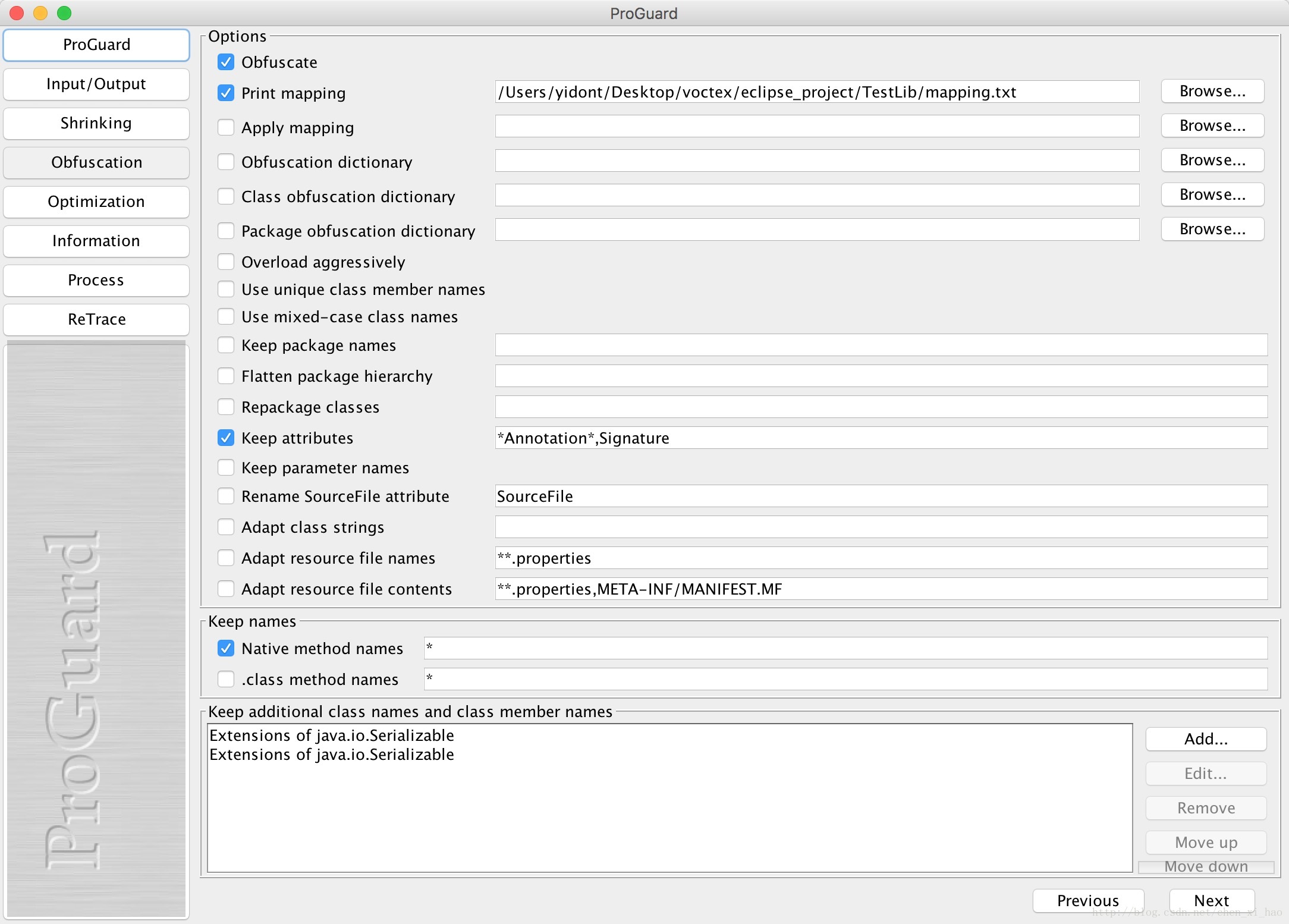Click the Adapt class strings field

[881, 527]
